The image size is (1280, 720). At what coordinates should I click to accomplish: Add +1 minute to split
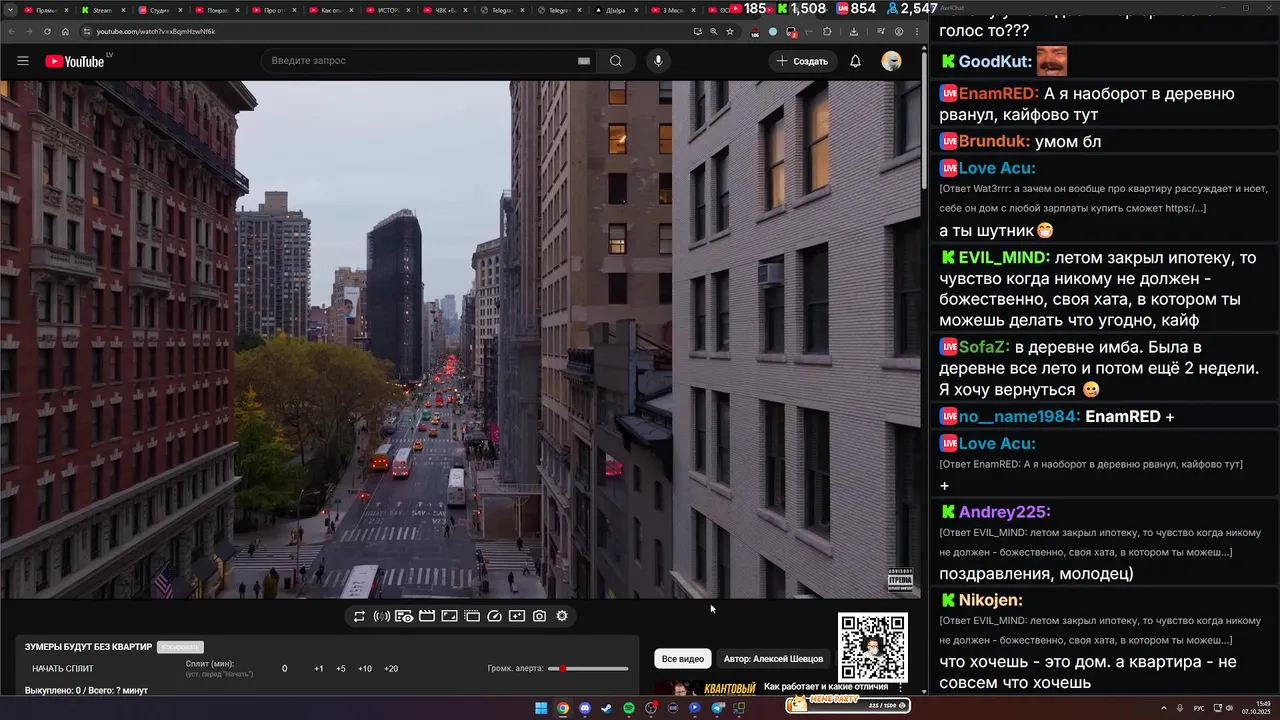tap(318, 669)
